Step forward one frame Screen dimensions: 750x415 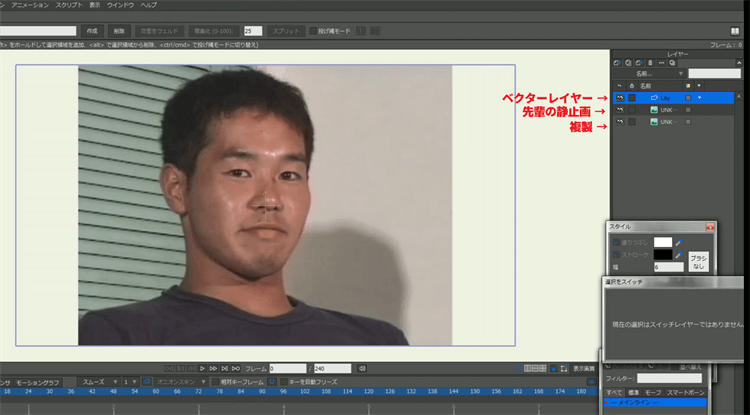click(213, 369)
